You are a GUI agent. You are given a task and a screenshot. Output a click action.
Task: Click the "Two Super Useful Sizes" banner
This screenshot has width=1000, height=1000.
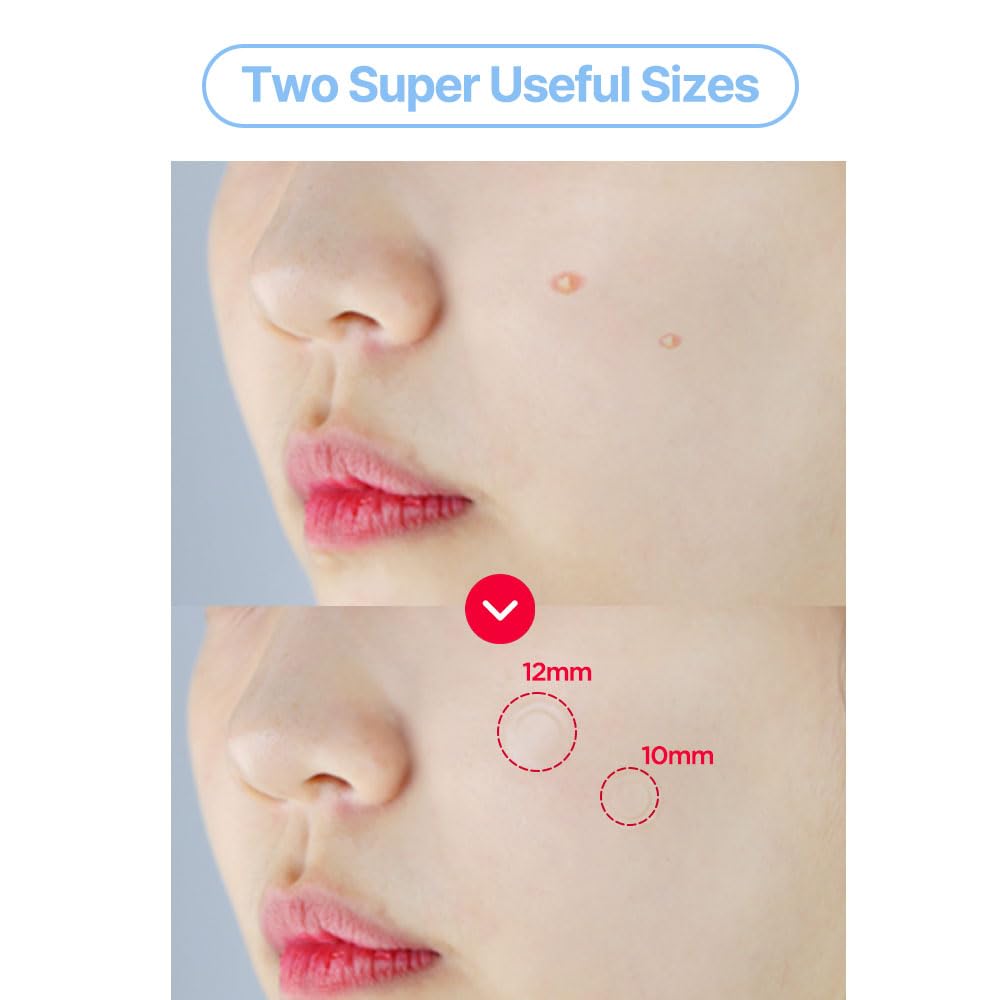500,85
